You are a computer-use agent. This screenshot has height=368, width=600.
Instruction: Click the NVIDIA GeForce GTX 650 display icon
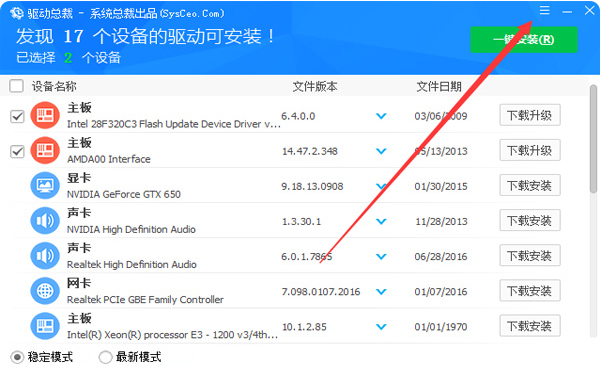tap(45, 186)
